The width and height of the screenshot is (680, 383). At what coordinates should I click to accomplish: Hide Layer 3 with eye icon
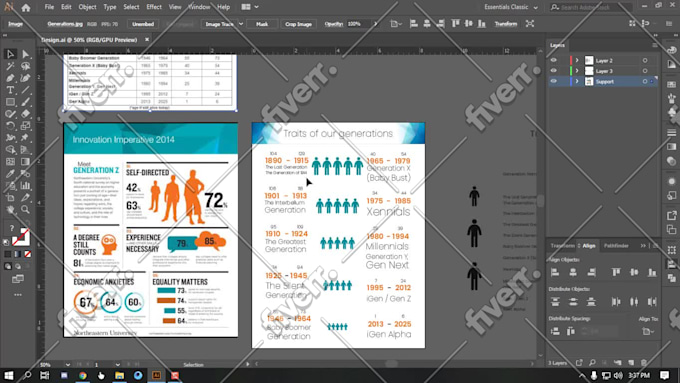tap(553, 71)
